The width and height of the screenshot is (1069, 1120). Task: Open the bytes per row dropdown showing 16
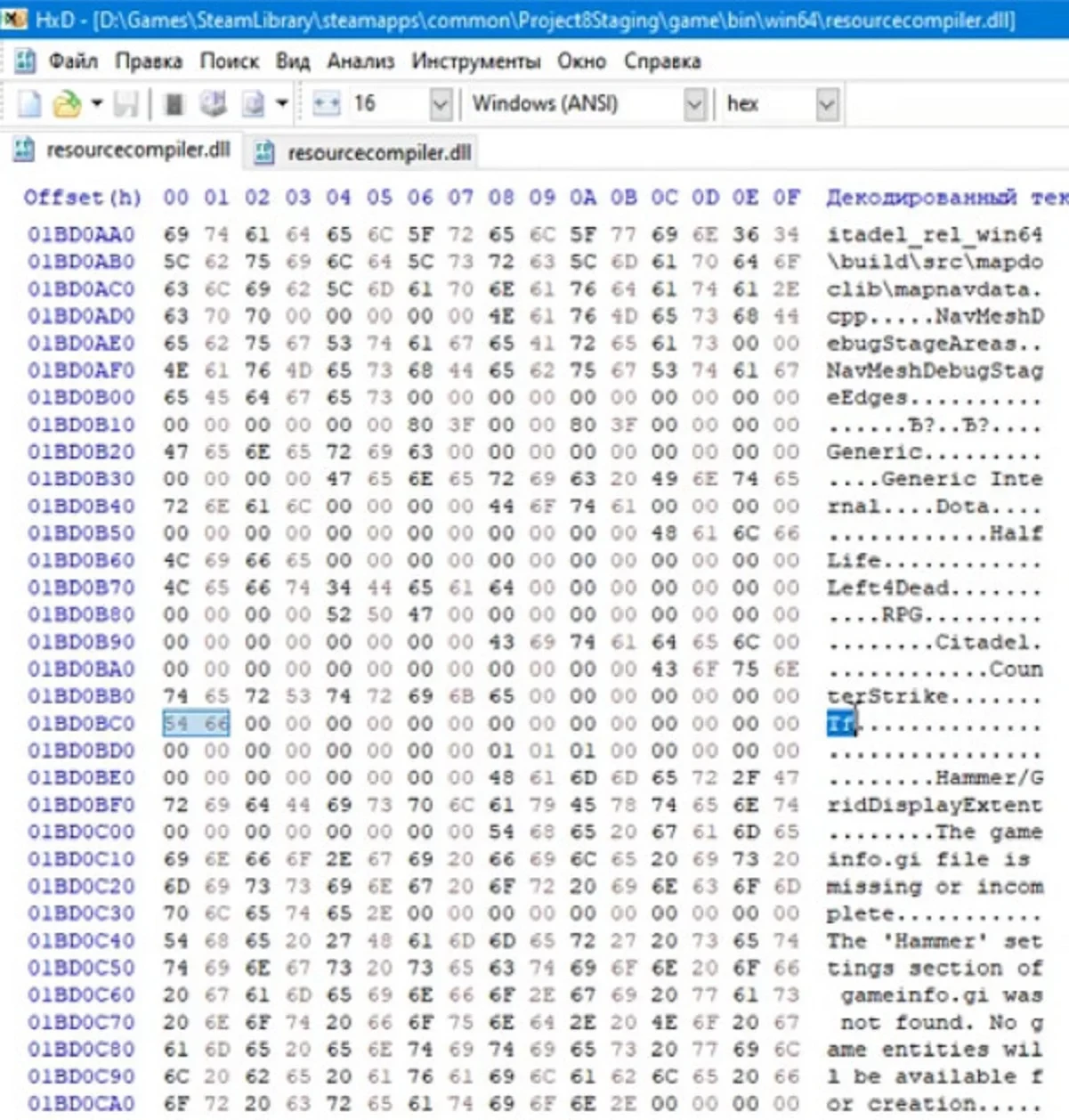pyautogui.click(x=440, y=104)
